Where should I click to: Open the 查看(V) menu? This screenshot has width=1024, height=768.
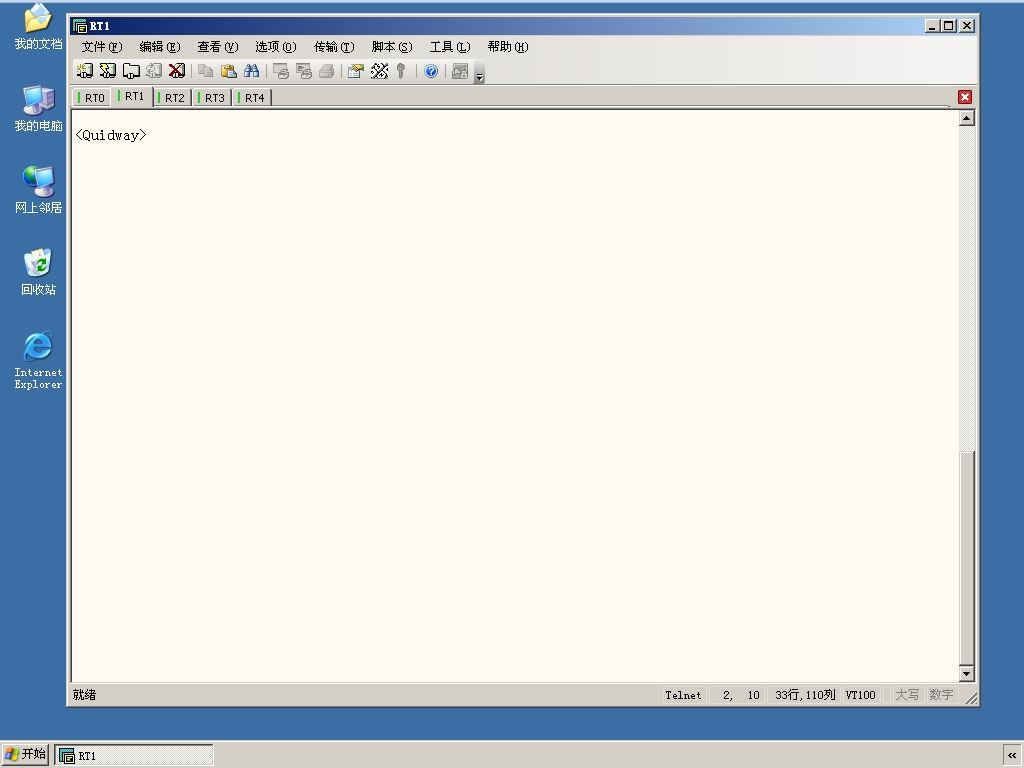(x=217, y=47)
